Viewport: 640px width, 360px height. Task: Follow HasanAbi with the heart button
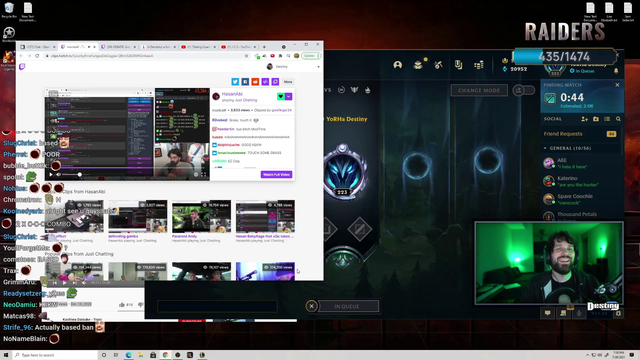(280, 96)
